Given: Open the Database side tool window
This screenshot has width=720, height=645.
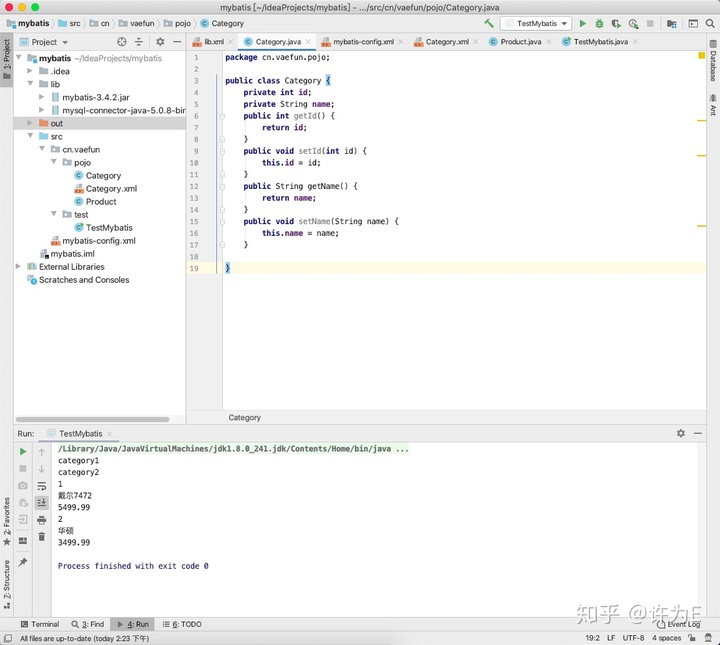Looking at the screenshot, I should click(x=713, y=61).
